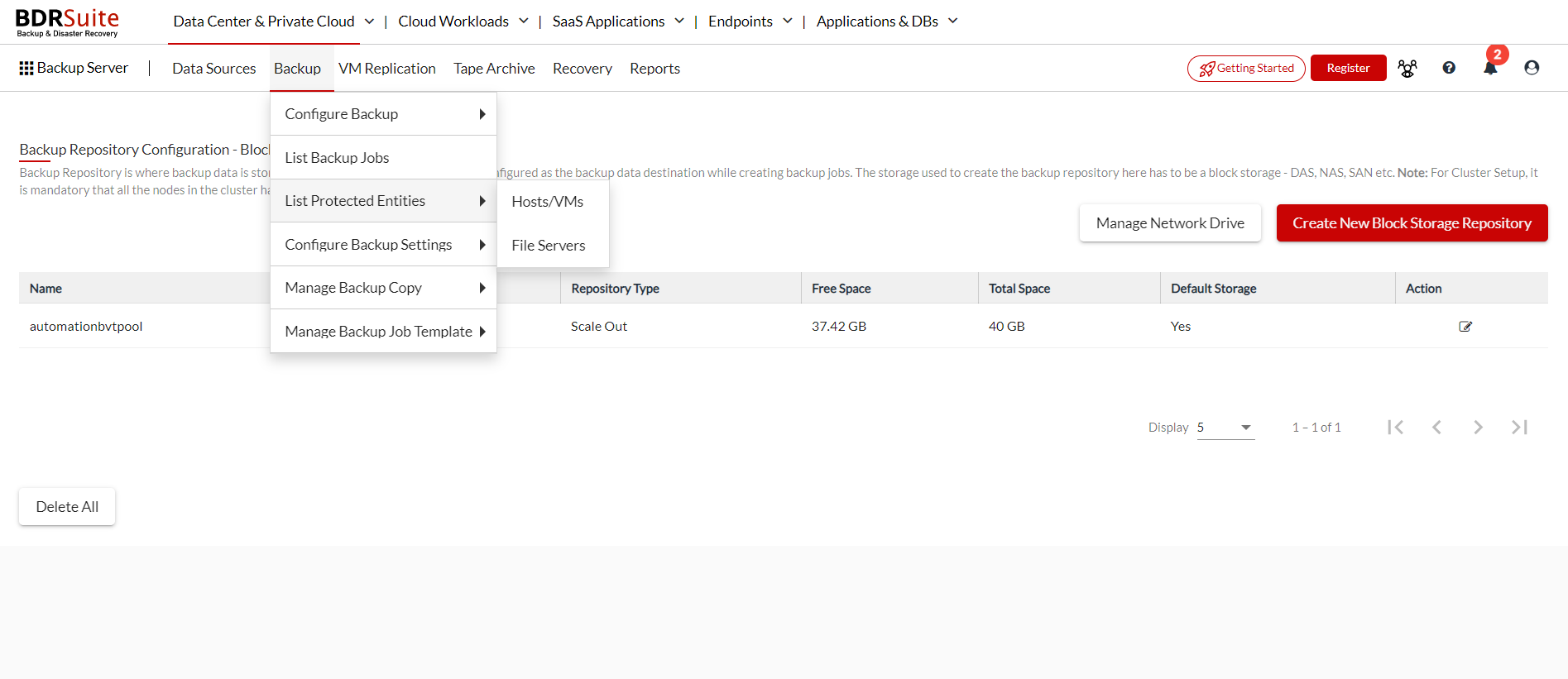Open the Reports tab

(655, 69)
